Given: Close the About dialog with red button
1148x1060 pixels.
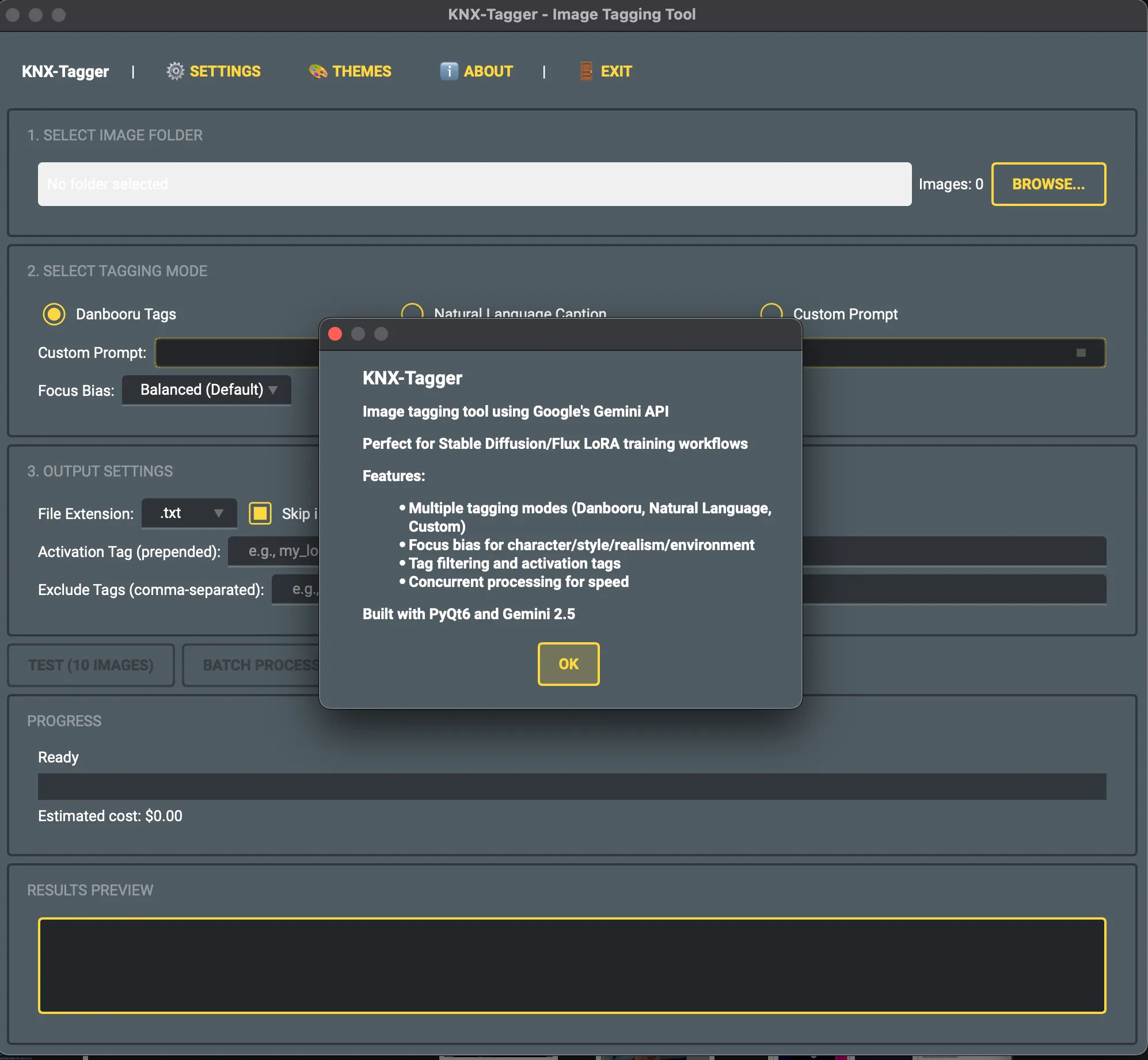Looking at the screenshot, I should [335, 334].
